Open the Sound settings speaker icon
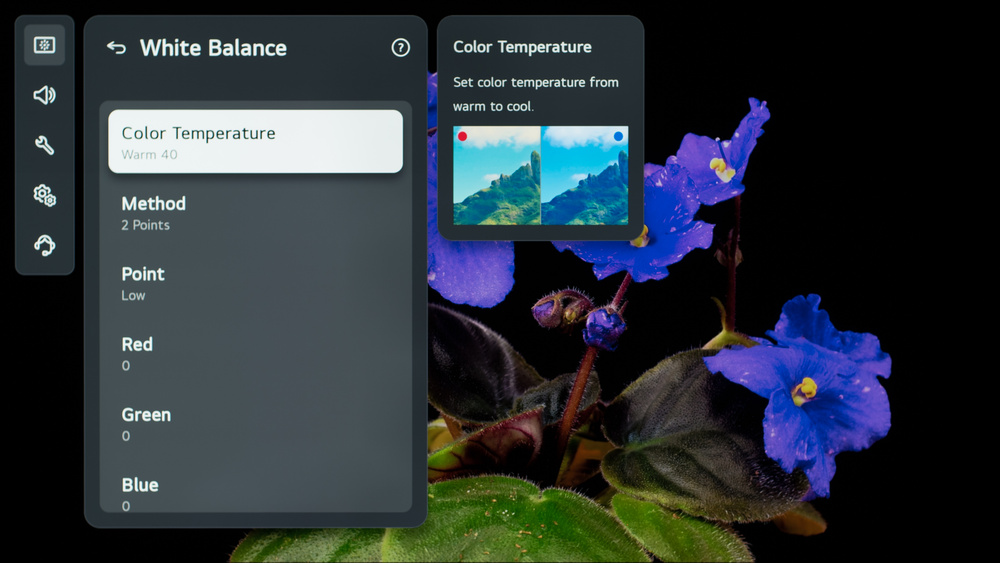 pyautogui.click(x=44, y=95)
